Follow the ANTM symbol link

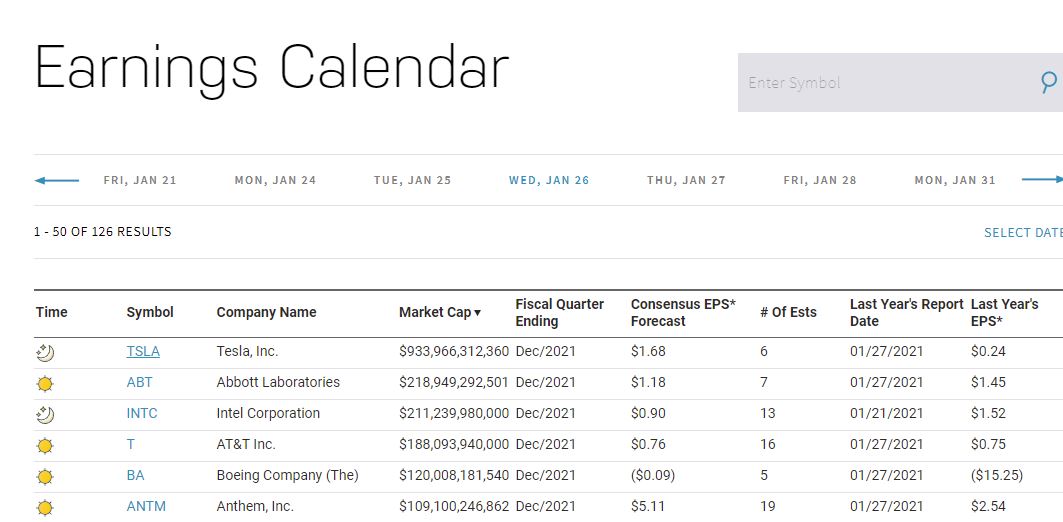146,507
